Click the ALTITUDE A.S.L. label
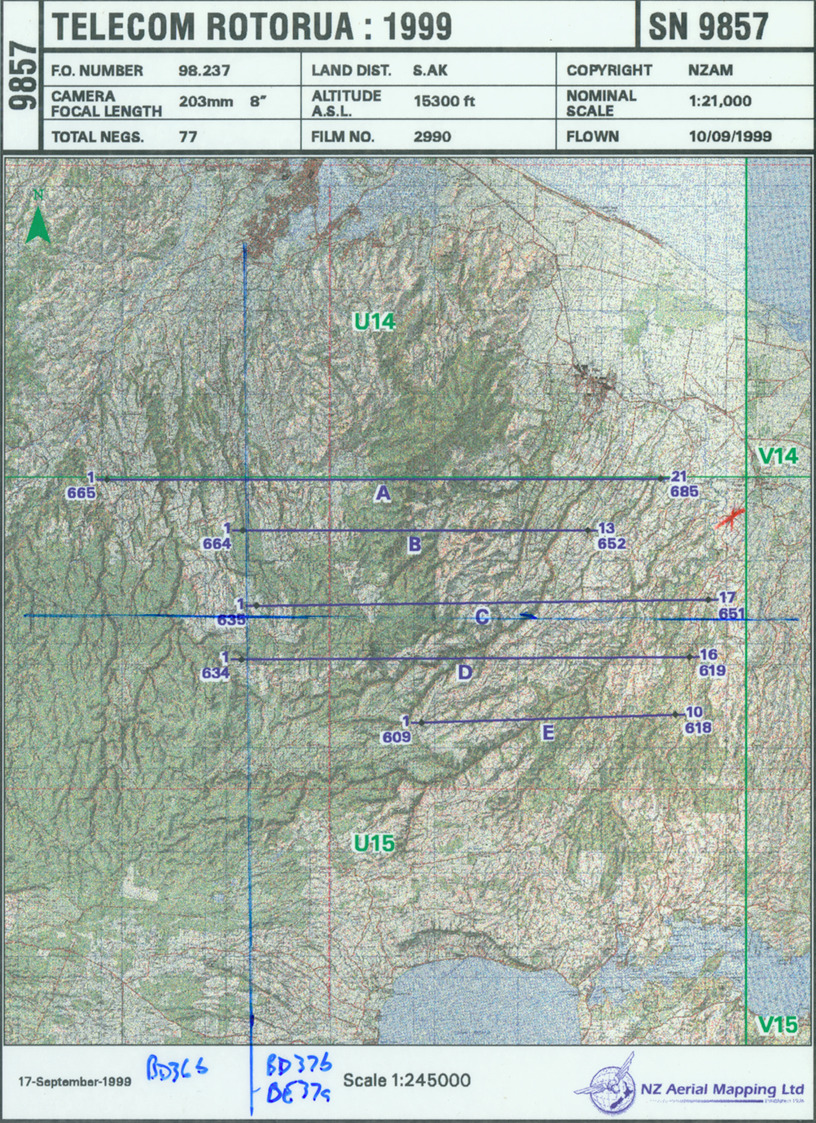 [x=346, y=103]
